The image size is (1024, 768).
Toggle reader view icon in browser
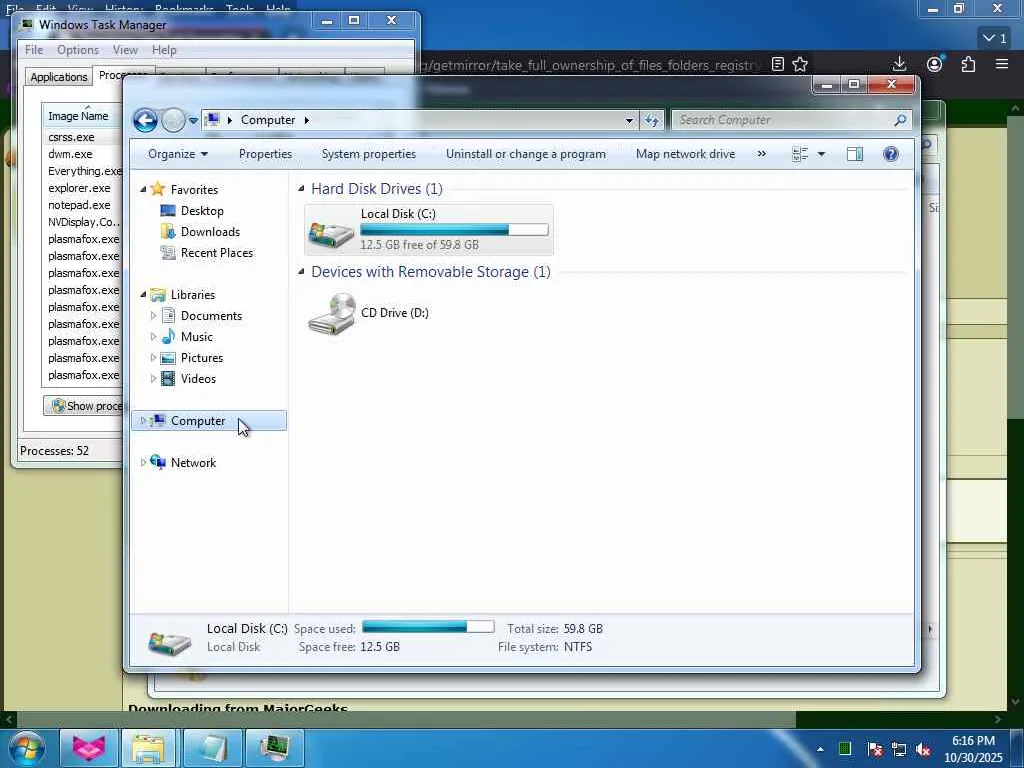click(x=777, y=64)
